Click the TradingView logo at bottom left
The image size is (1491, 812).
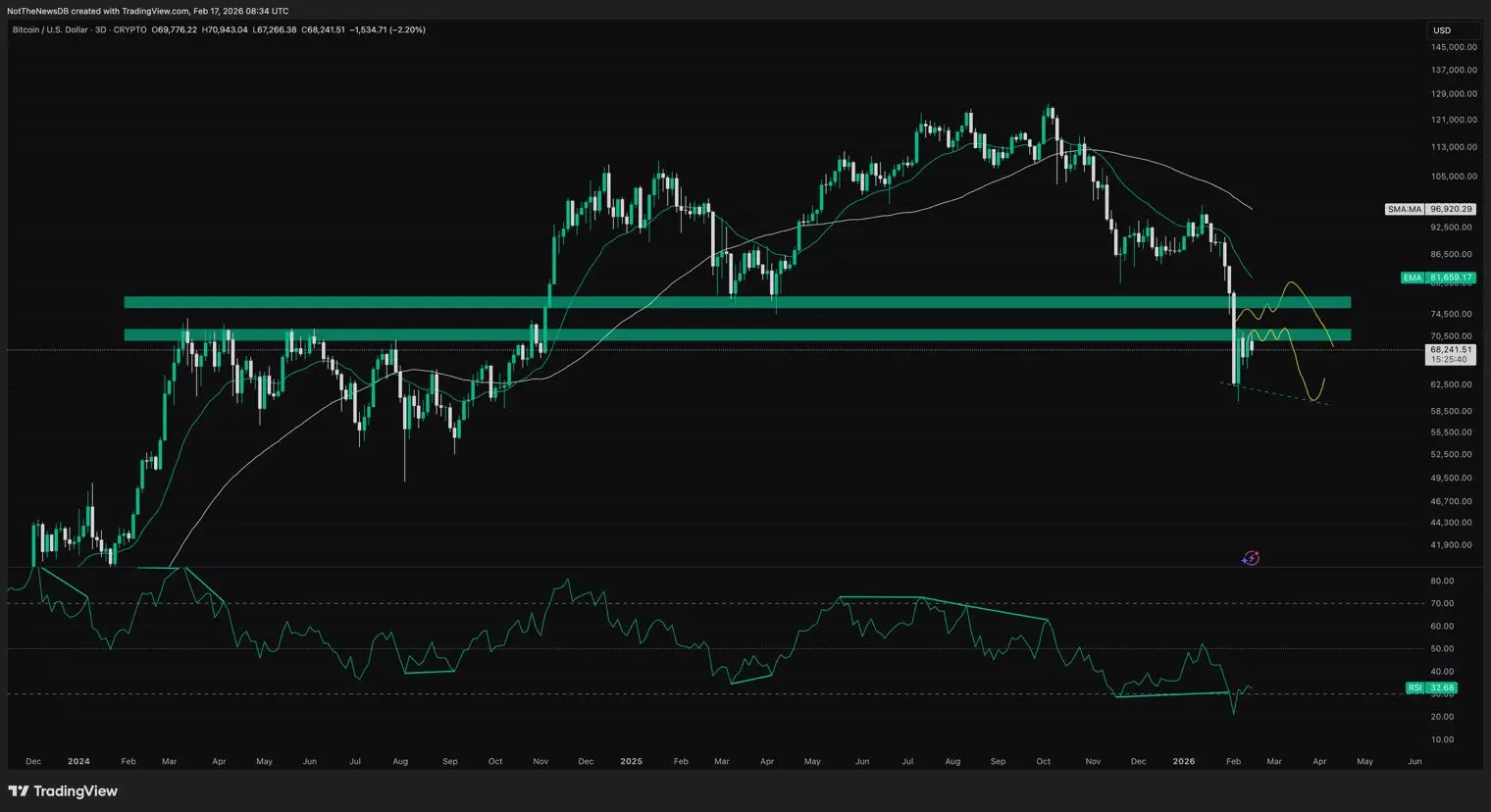(x=63, y=791)
